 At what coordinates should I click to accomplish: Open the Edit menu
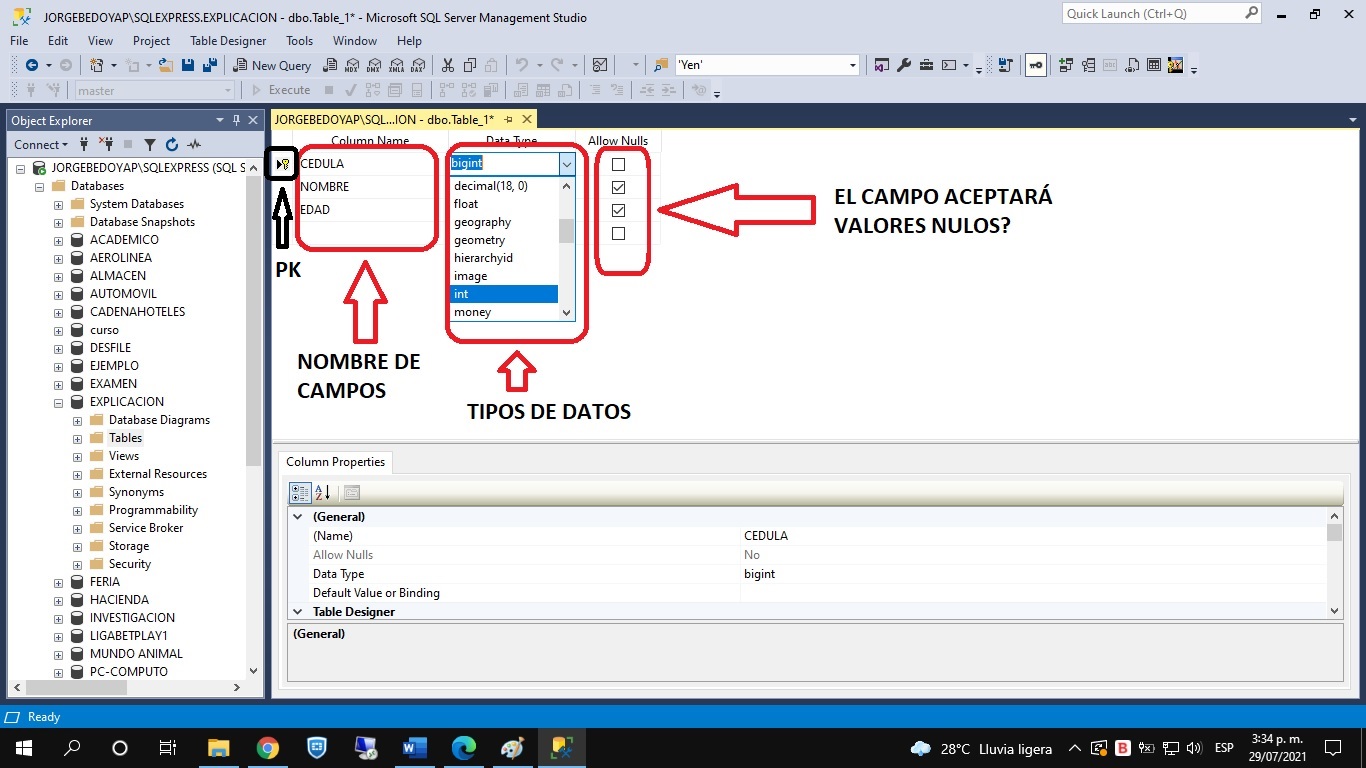tap(58, 41)
